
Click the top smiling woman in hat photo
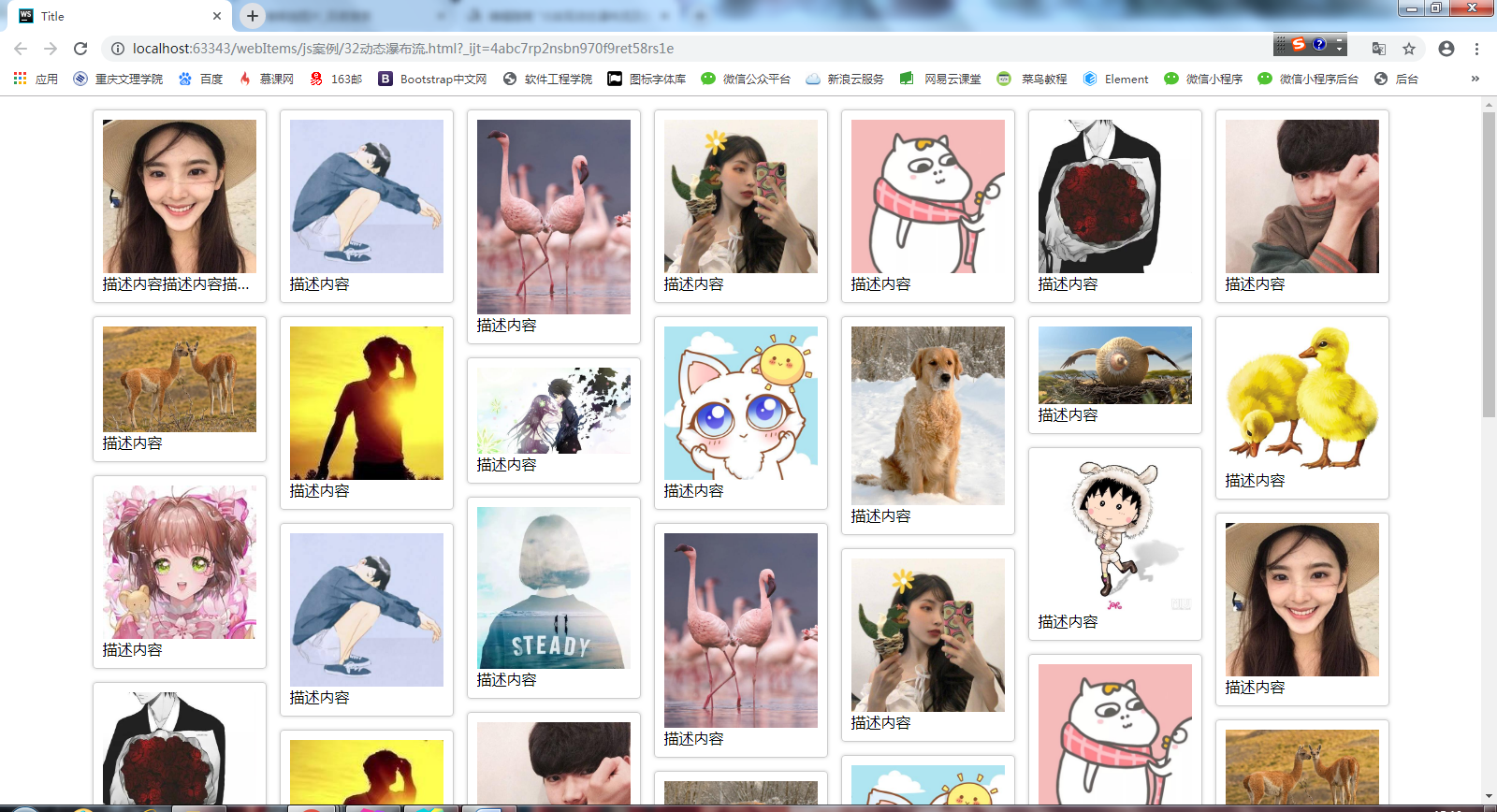tap(180, 196)
